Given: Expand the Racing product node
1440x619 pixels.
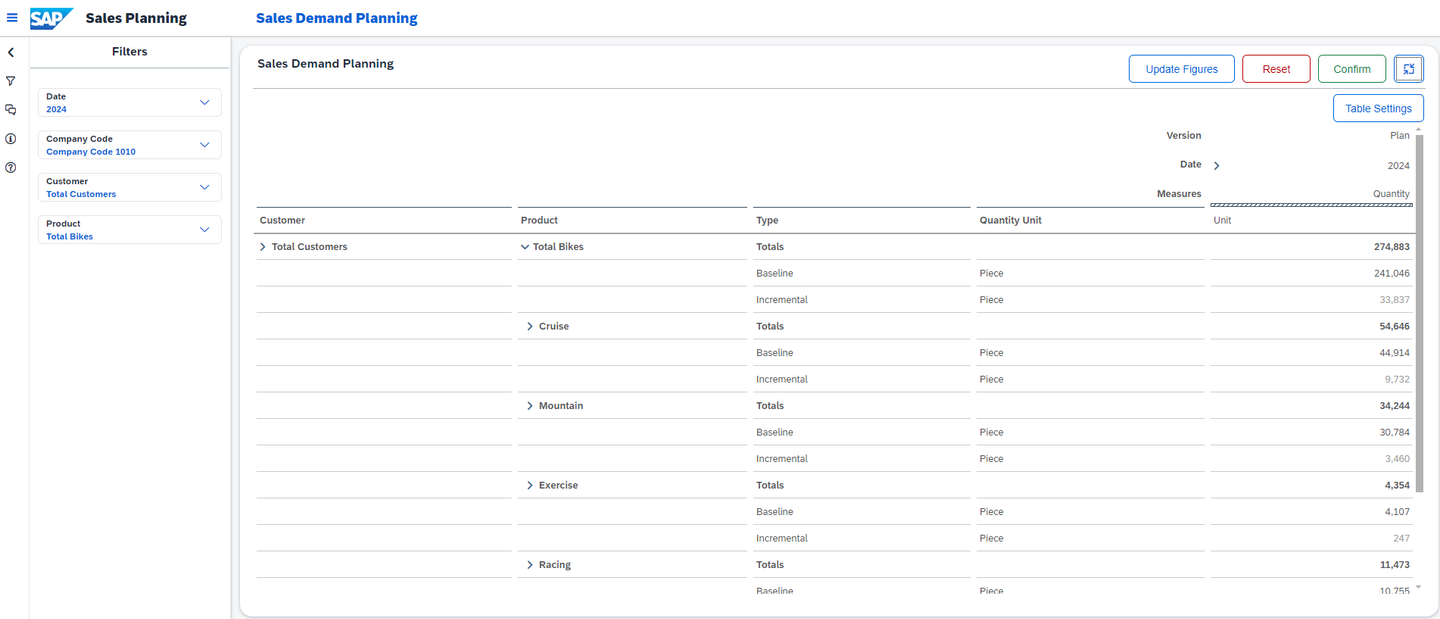Looking at the screenshot, I should pyautogui.click(x=530, y=565).
